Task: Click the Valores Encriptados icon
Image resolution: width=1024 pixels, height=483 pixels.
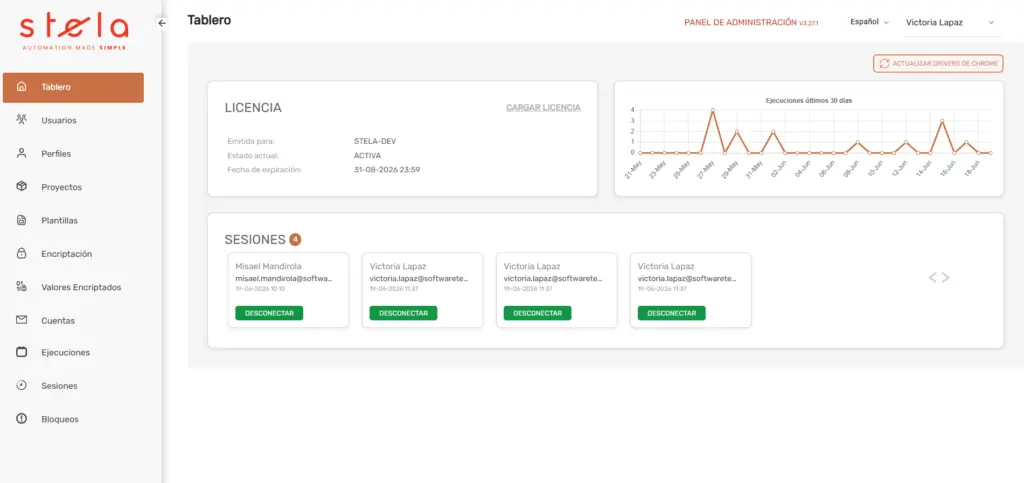Action: click(x=22, y=287)
